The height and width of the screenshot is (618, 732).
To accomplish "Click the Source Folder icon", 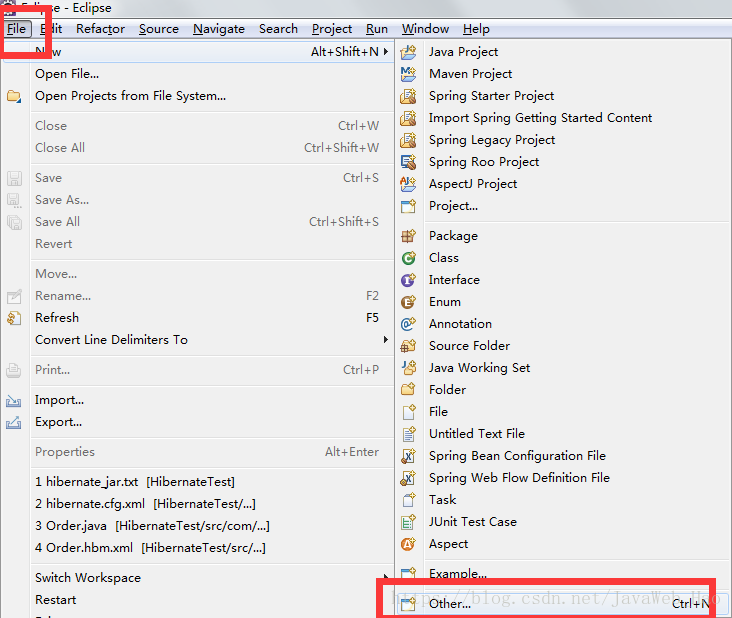I will [x=408, y=345].
